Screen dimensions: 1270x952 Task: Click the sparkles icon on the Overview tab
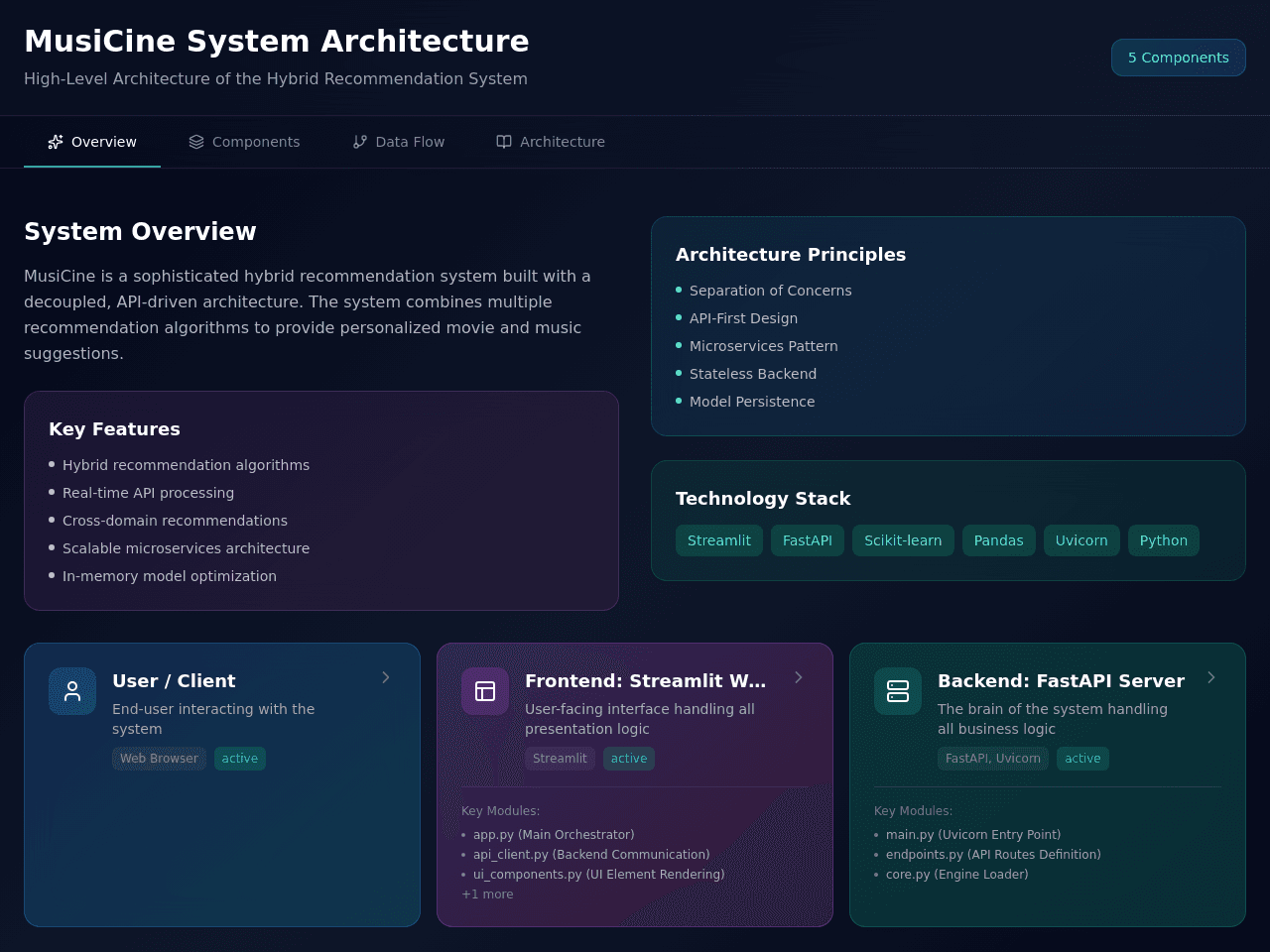[x=56, y=142]
